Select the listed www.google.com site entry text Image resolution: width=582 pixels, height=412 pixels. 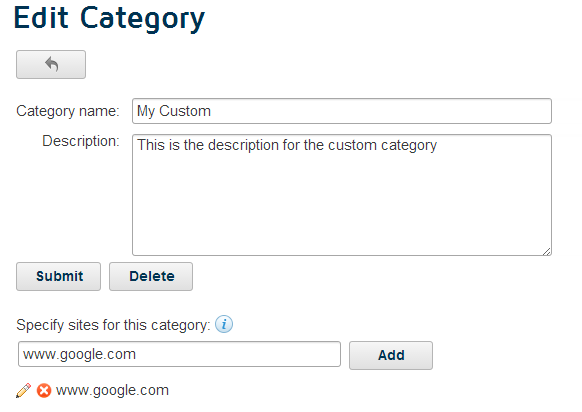tap(112, 390)
